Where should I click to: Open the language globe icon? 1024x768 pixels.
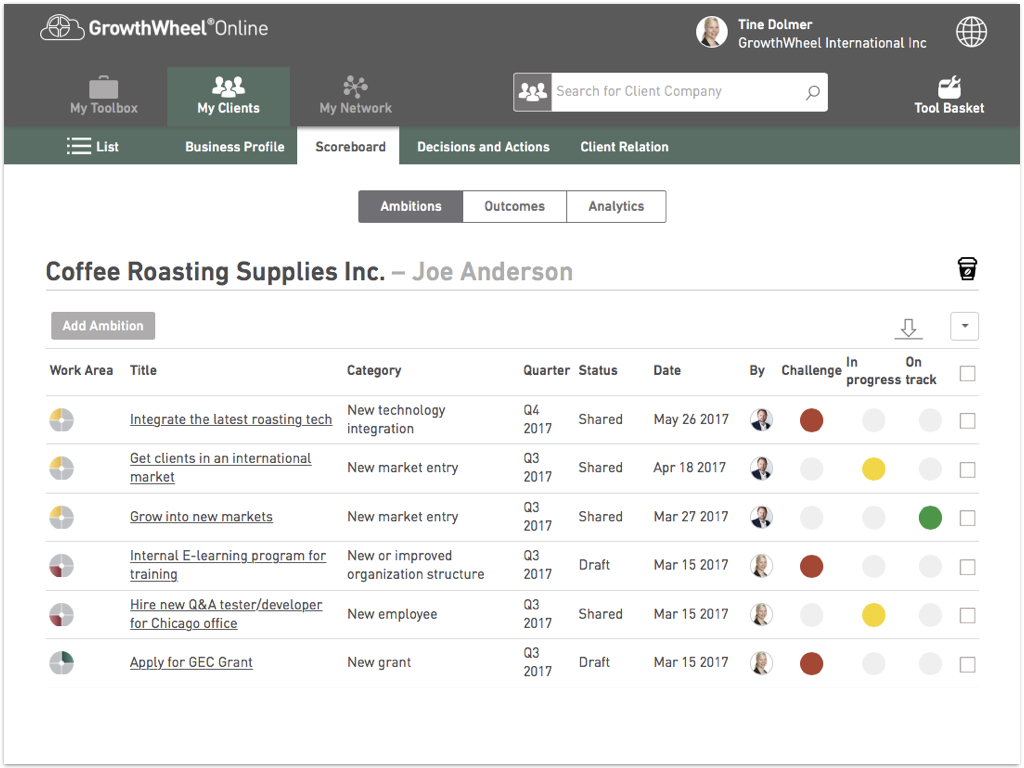click(x=971, y=31)
